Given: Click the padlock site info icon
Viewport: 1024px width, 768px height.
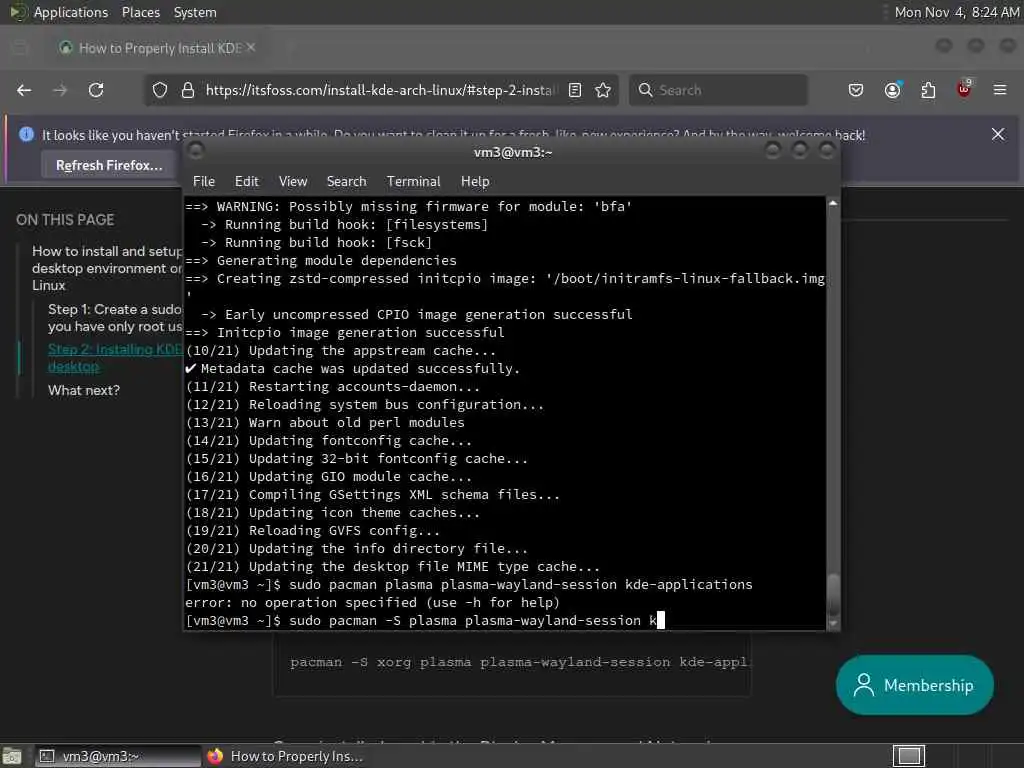Looking at the screenshot, I should click(x=188, y=90).
